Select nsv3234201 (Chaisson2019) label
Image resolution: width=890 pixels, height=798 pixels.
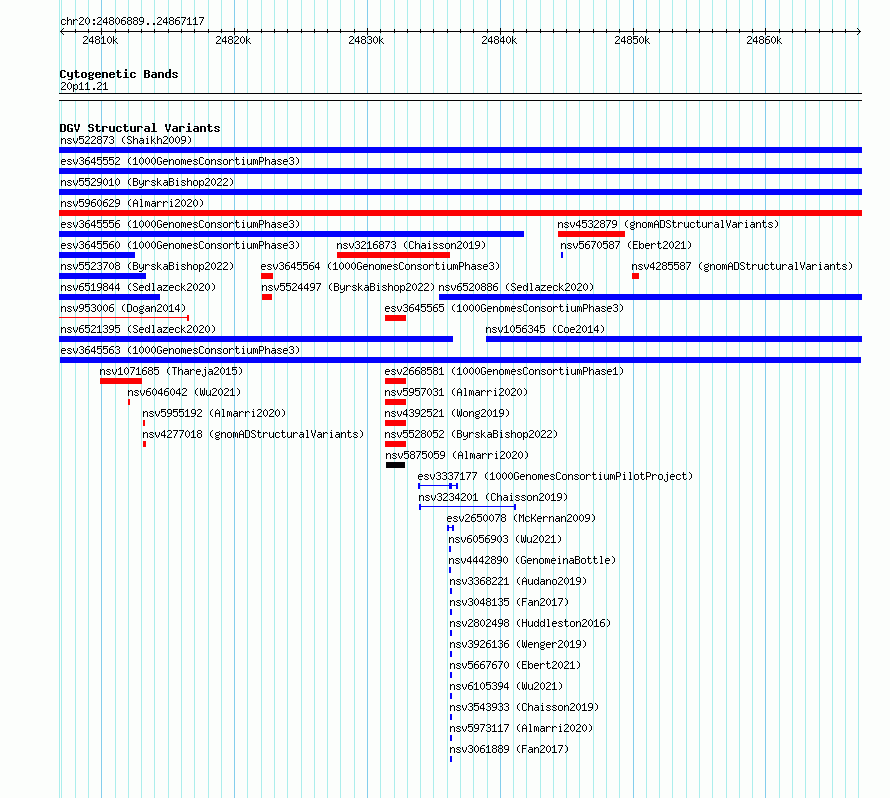493,497
